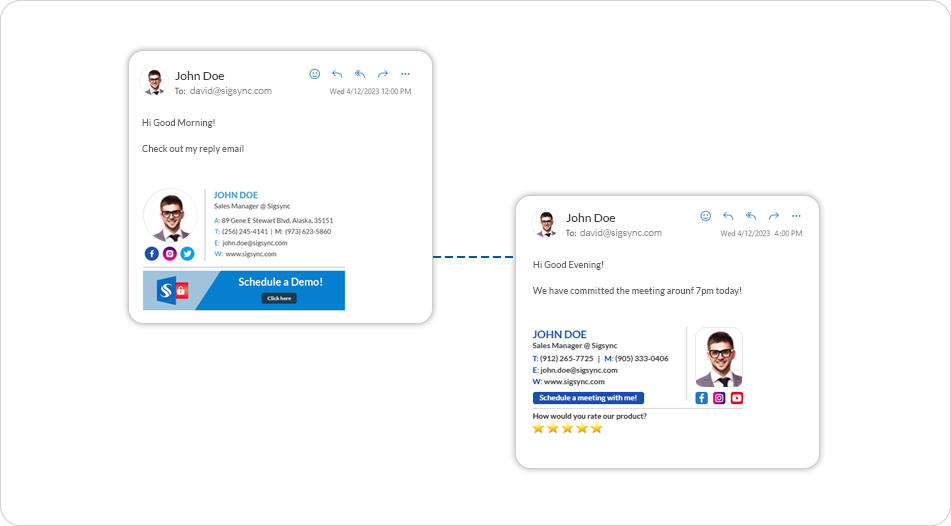
Task: Click the round profile photo in the signature
Action: pyautogui.click(x=170, y=216)
